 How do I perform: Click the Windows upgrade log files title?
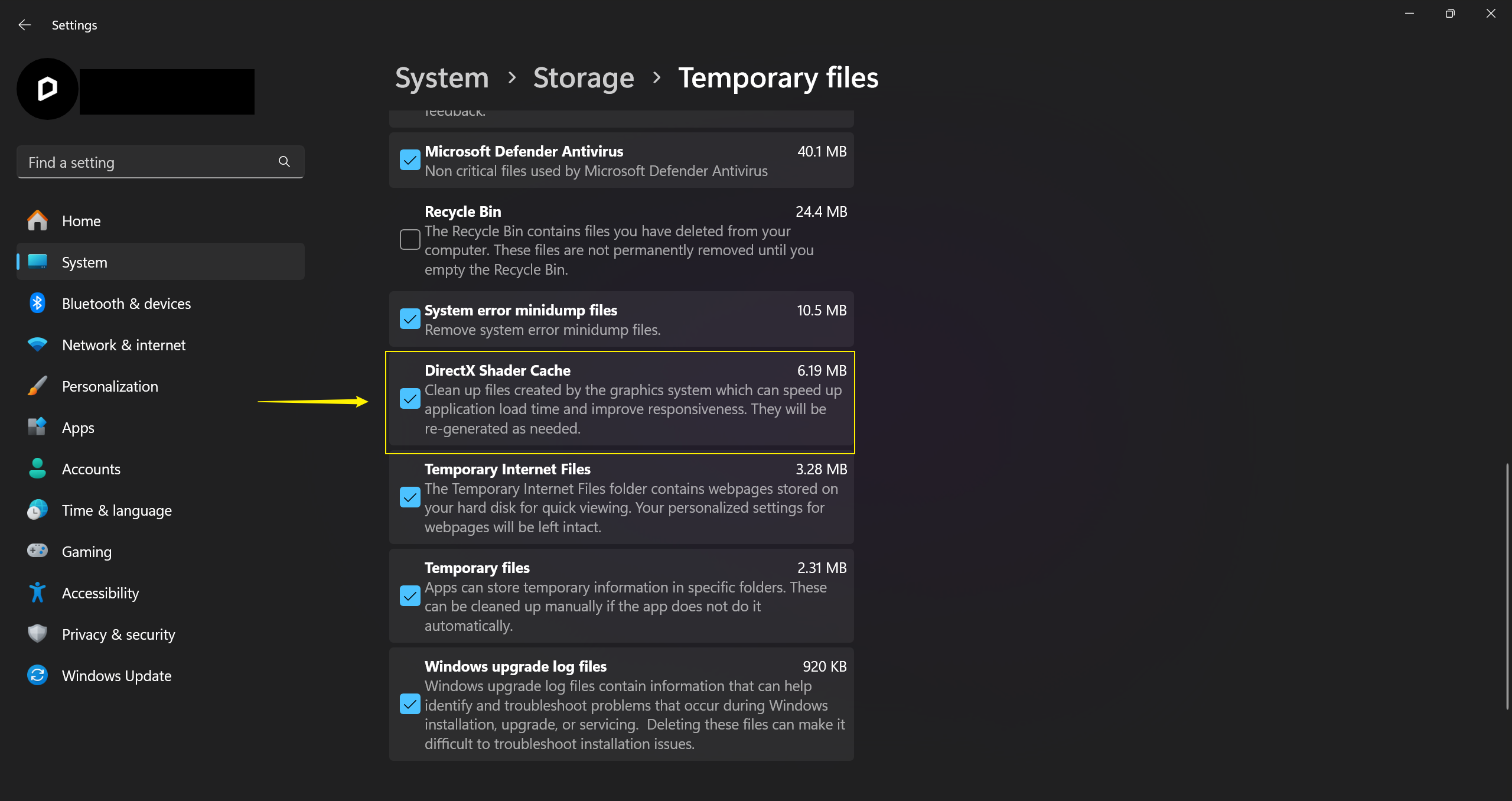point(516,666)
